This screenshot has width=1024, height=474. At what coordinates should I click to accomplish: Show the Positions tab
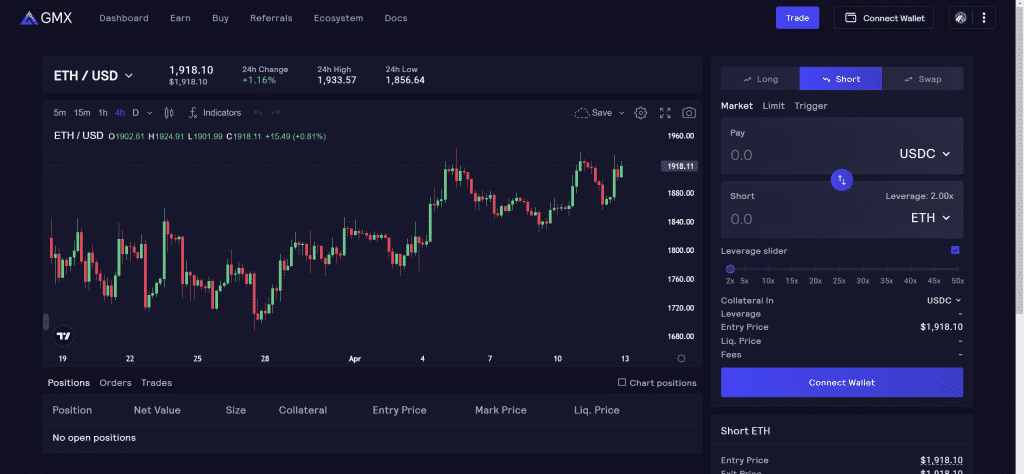[x=69, y=383]
